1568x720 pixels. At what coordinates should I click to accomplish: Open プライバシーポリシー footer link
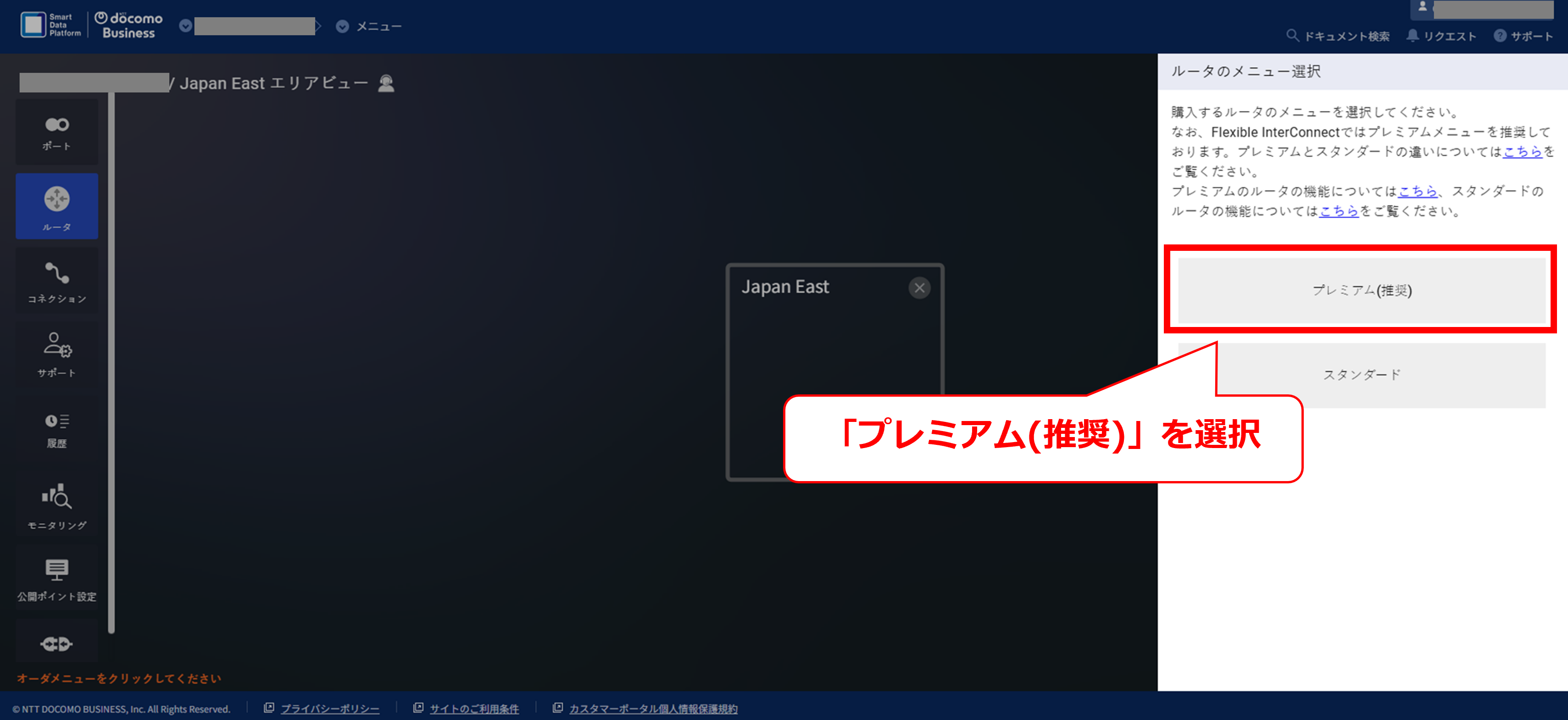tap(329, 709)
